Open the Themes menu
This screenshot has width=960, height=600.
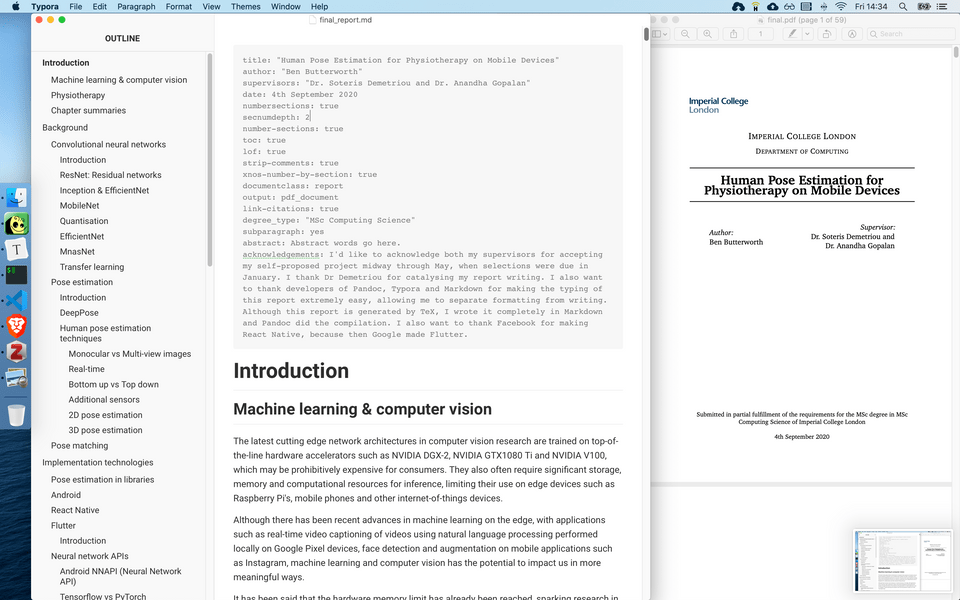(245, 6)
